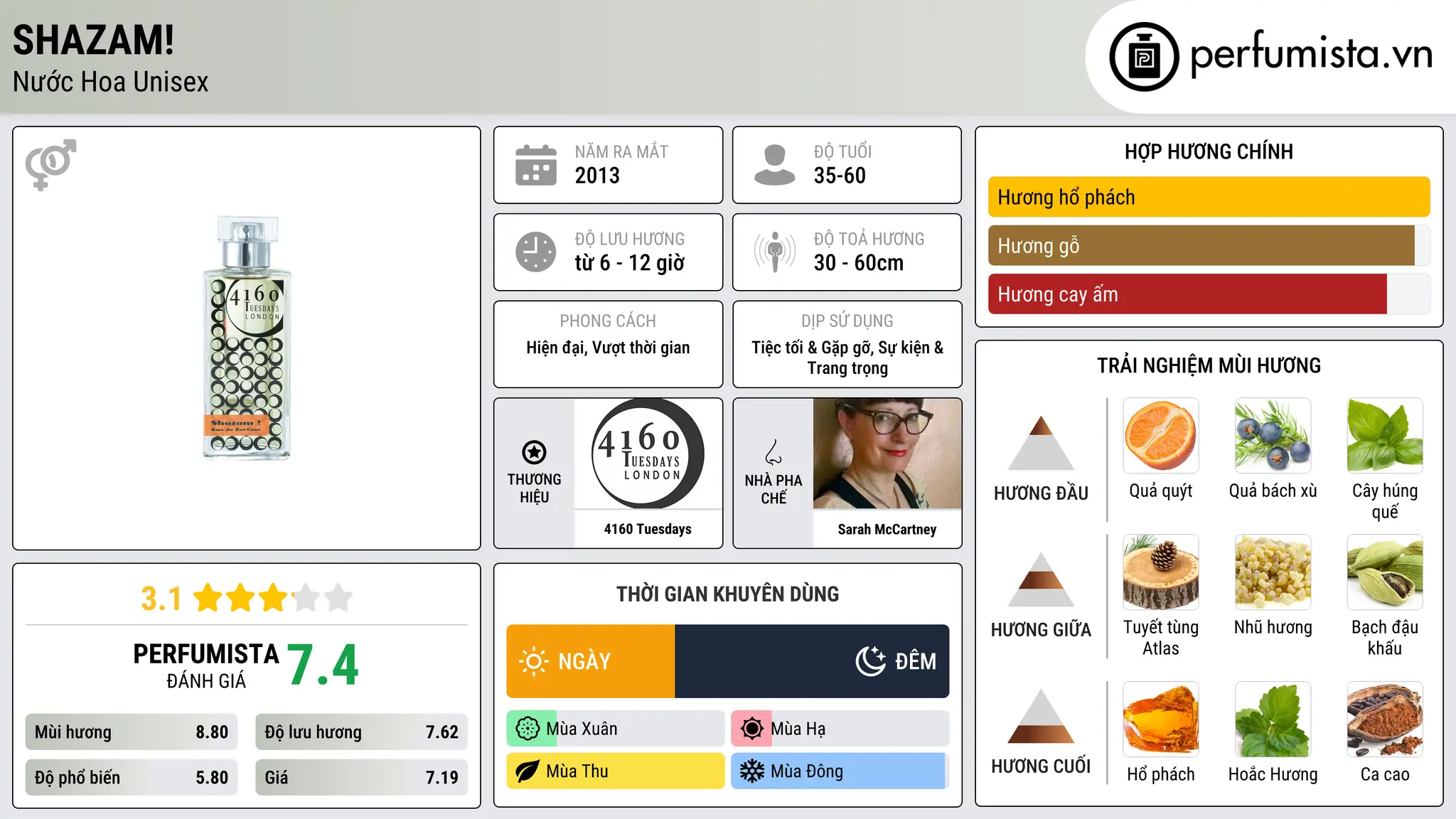Click the person icon beside Độ tuổi

pyautogui.click(x=775, y=165)
